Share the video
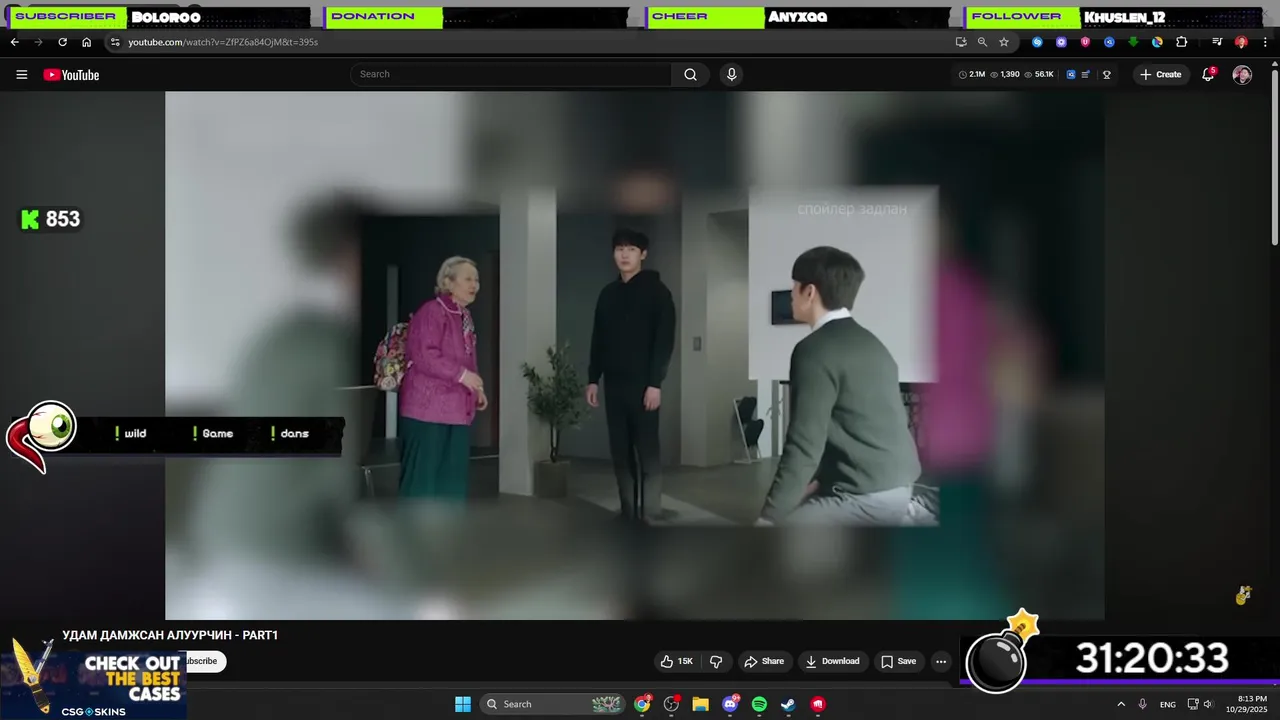The height and width of the screenshot is (720, 1280). pyautogui.click(x=764, y=661)
